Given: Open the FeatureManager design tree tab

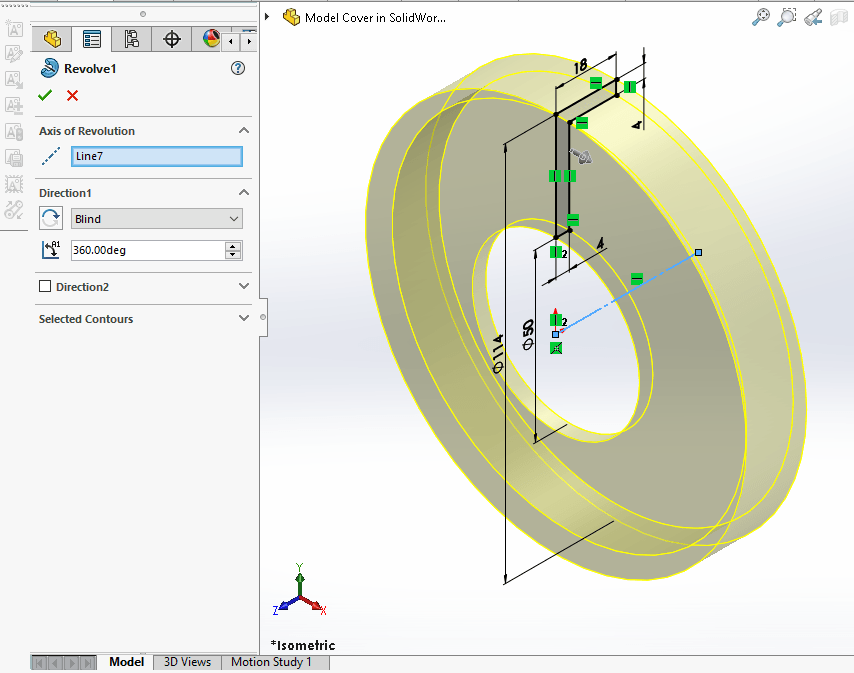Looking at the screenshot, I should click(x=52, y=39).
